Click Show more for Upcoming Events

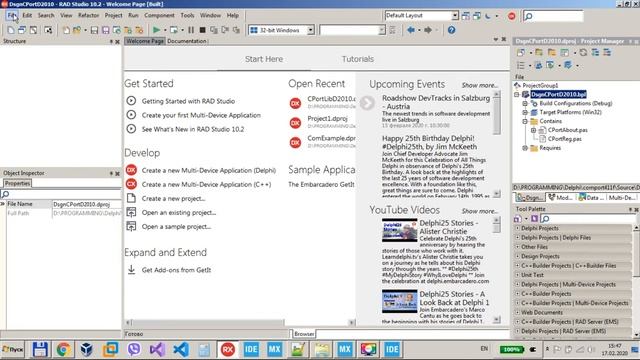coord(479,85)
